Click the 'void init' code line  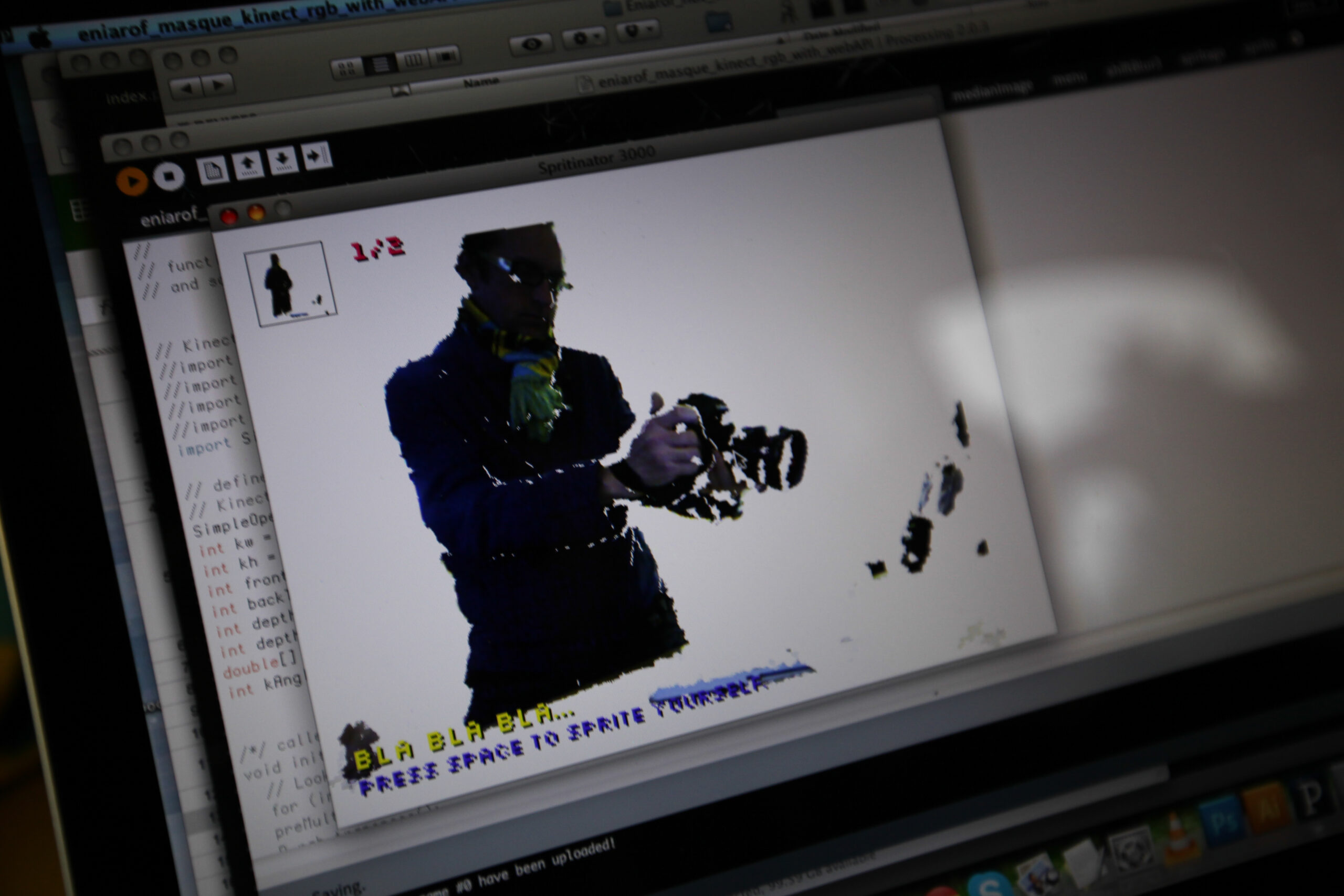click(x=284, y=767)
